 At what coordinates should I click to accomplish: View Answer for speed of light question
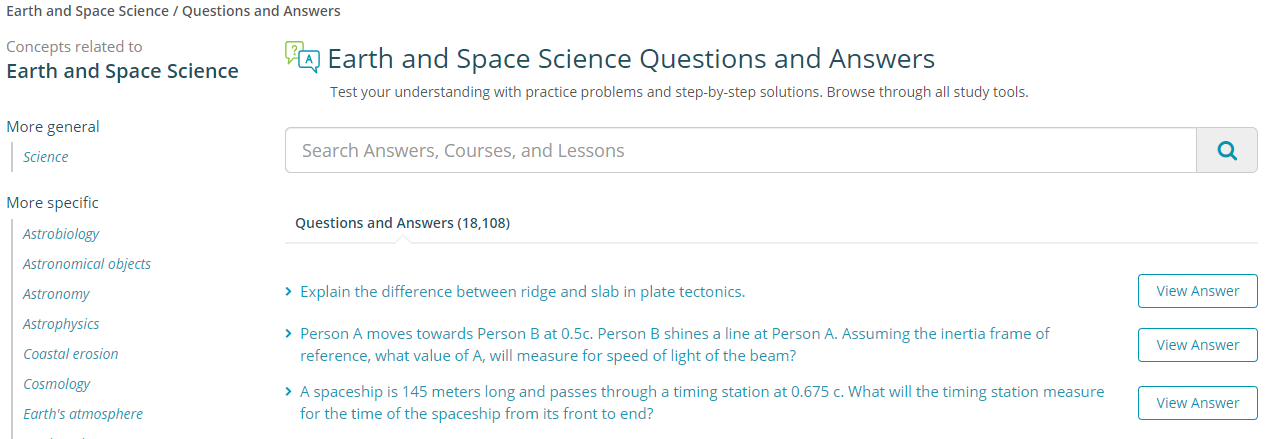tap(1198, 345)
